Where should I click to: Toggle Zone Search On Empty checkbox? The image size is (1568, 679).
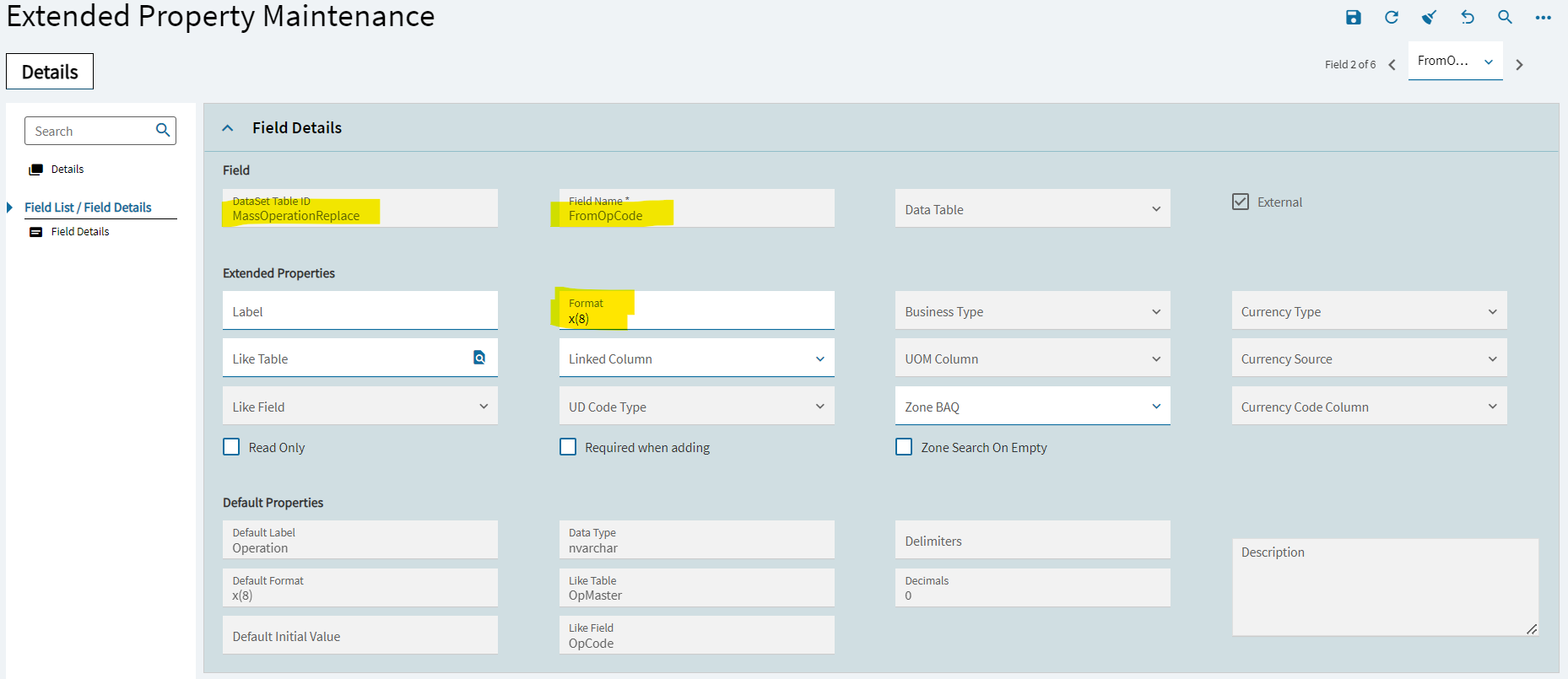click(904, 447)
